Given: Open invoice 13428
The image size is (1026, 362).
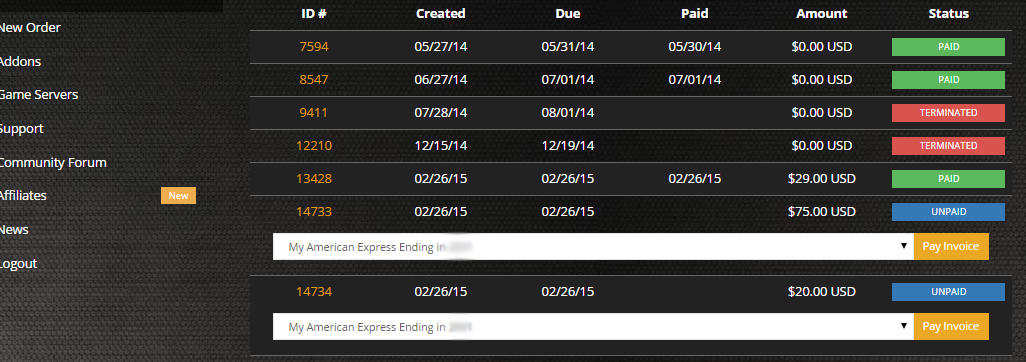Looking at the screenshot, I should pos(314,179).
